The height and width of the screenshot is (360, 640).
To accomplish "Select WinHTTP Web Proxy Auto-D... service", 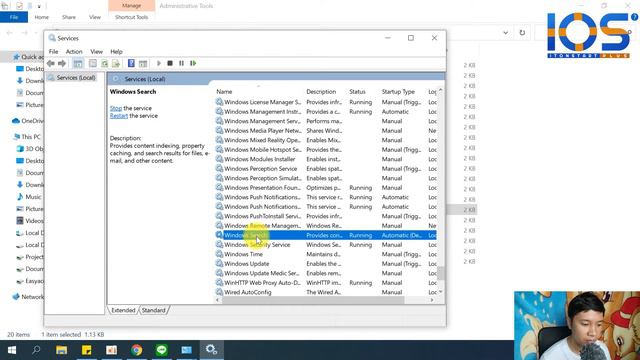I will pyautogui.click(x=326, y=283).
